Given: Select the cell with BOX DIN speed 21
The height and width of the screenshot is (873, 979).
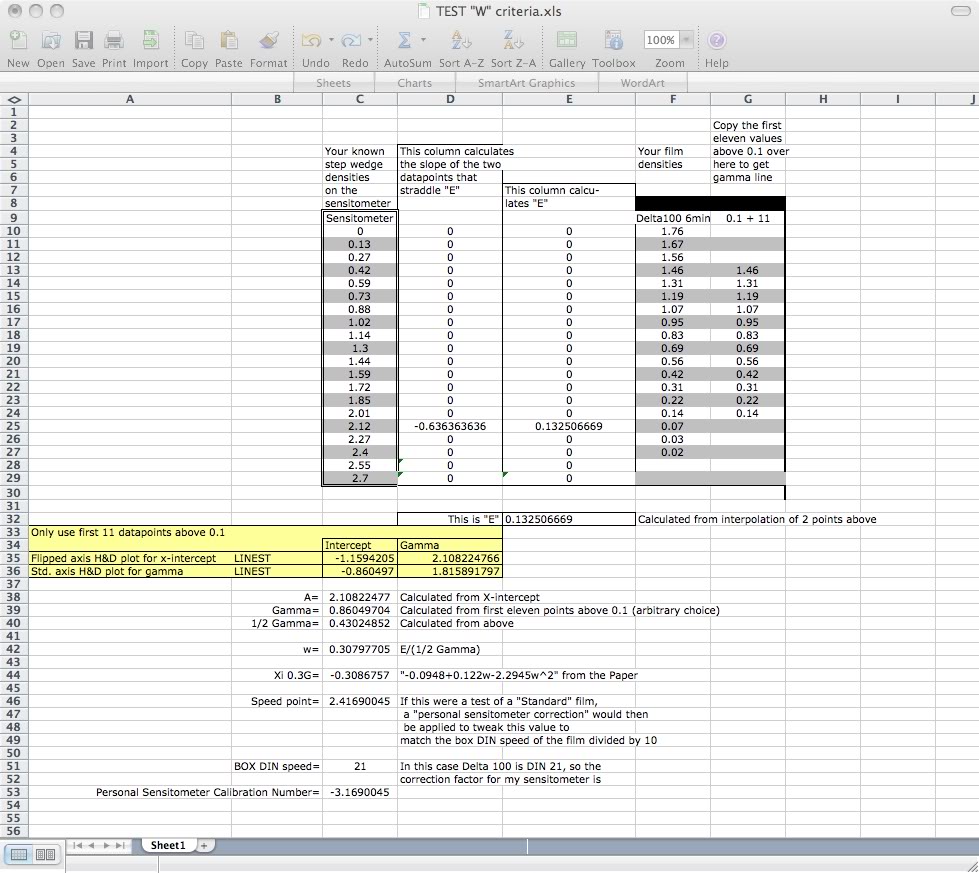Looking at the screenshot, I should 360,766.
